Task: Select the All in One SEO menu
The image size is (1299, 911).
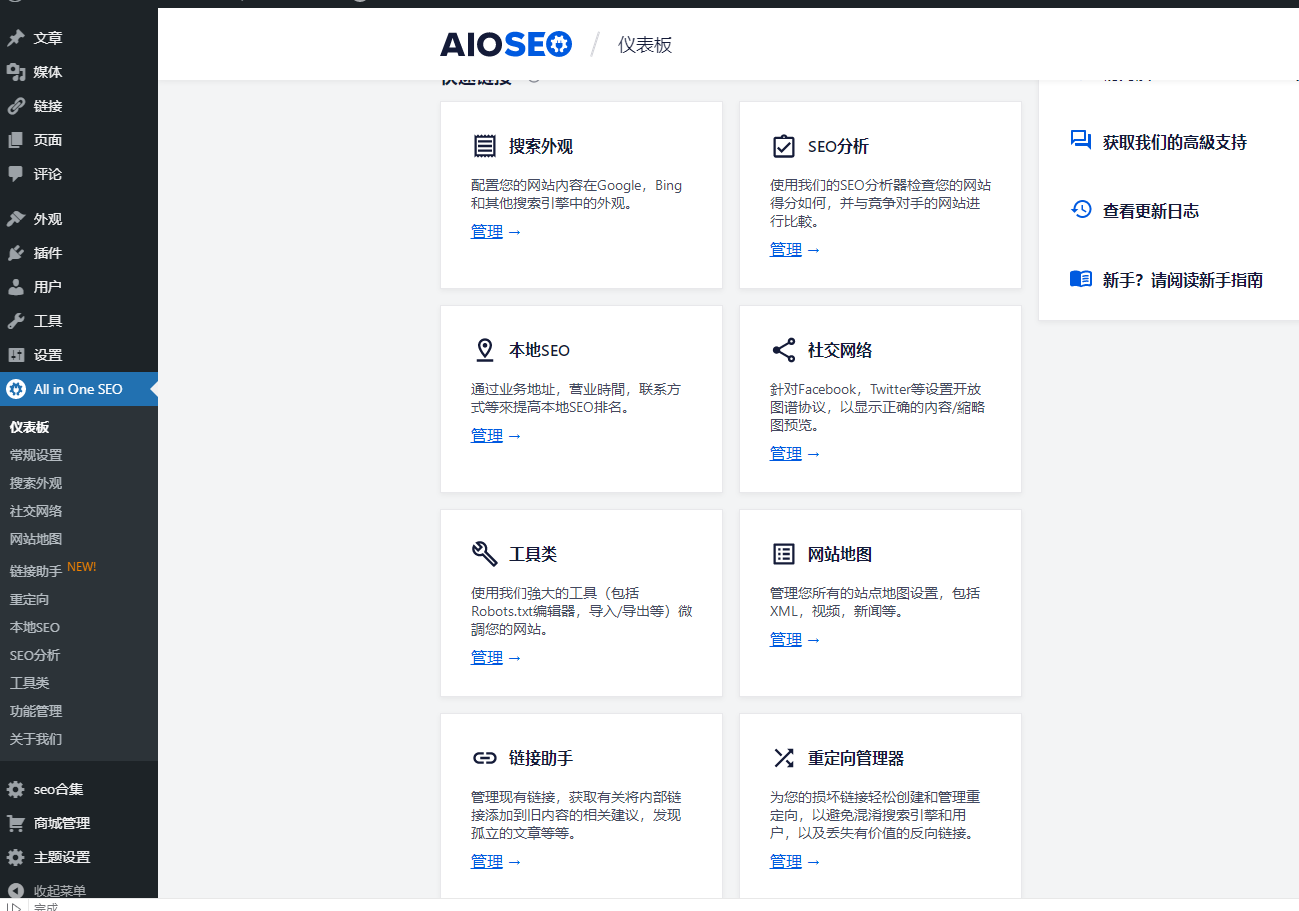Action: (x=79, y=389)
